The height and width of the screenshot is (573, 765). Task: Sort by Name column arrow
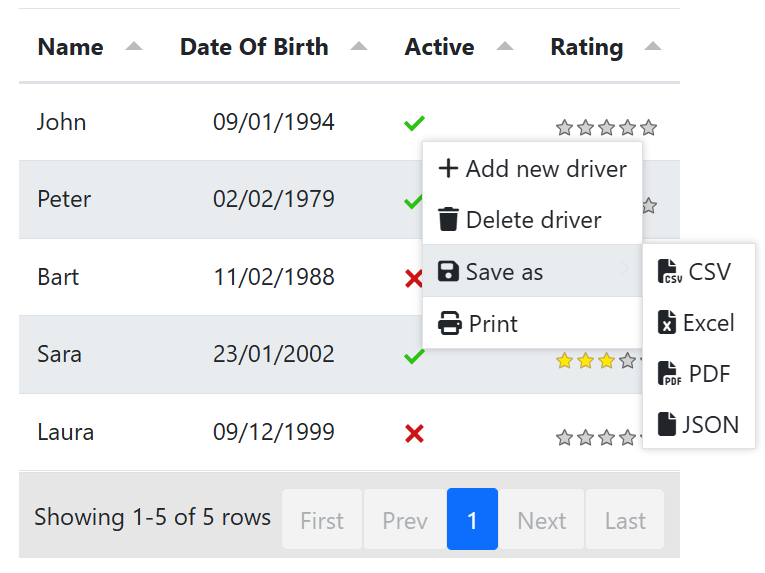134,47
